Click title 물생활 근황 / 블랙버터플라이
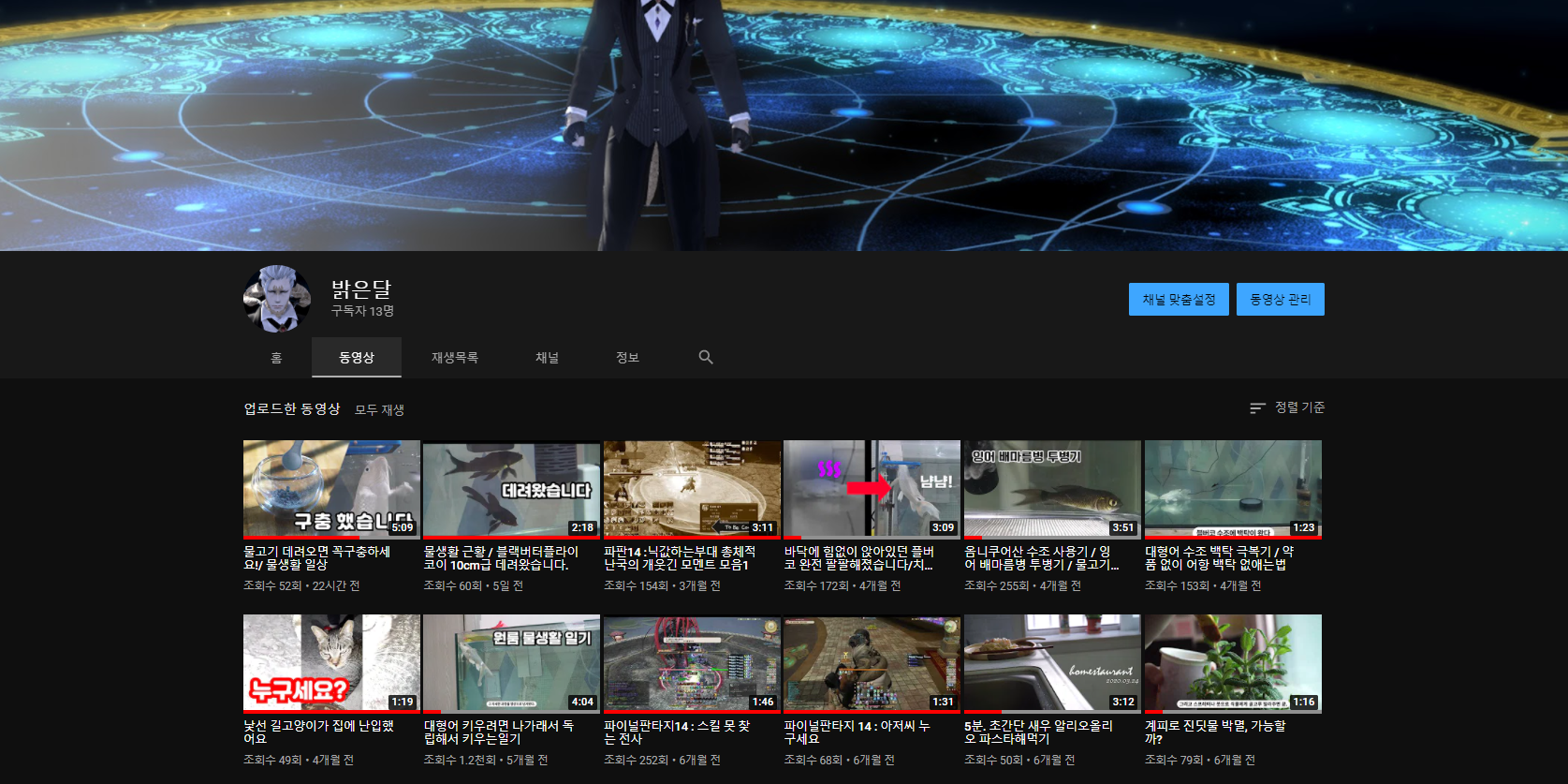Viewport: 1568px width, 784px height. [501, 558]
